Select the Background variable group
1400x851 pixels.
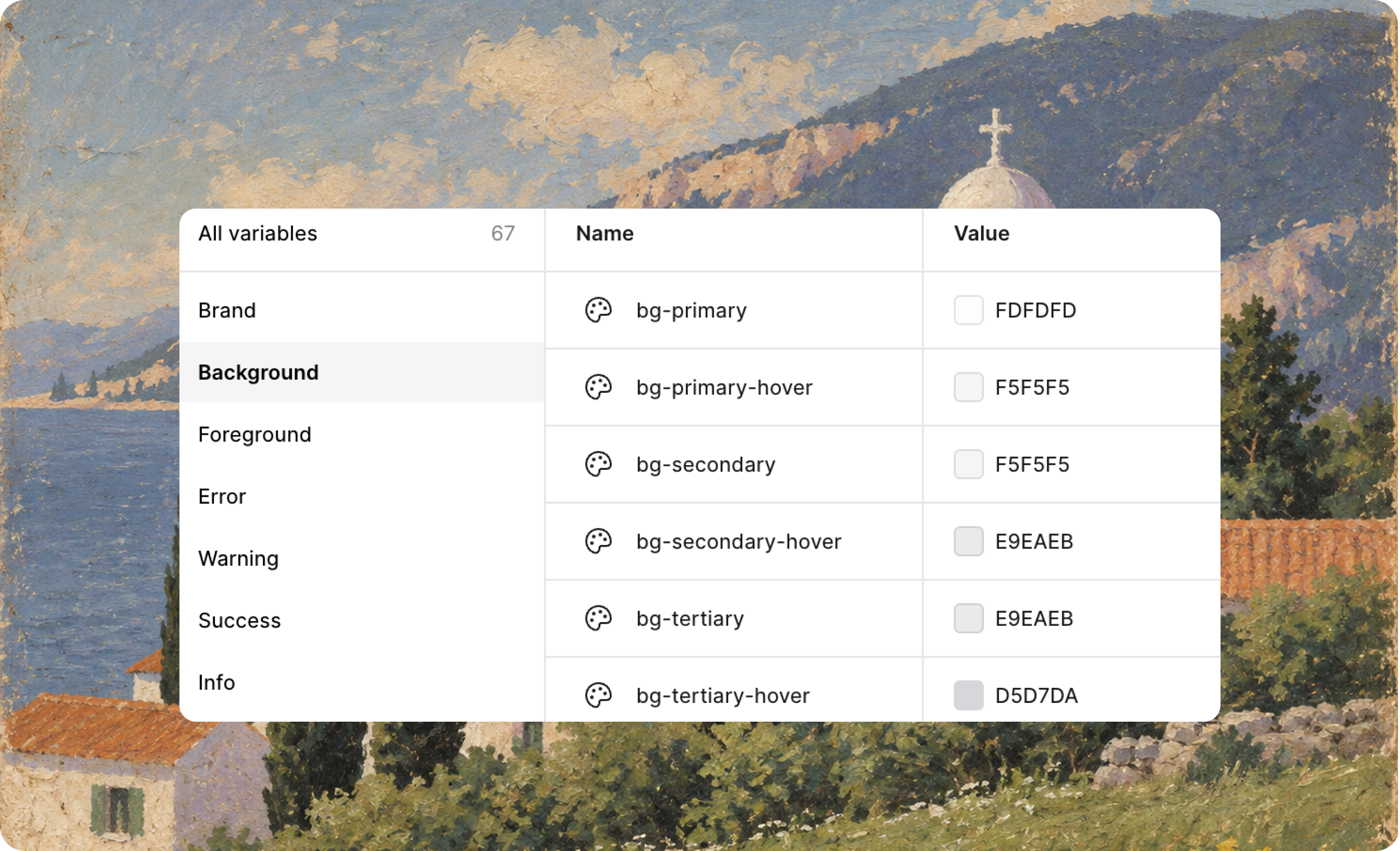click(x=362, y=373)
